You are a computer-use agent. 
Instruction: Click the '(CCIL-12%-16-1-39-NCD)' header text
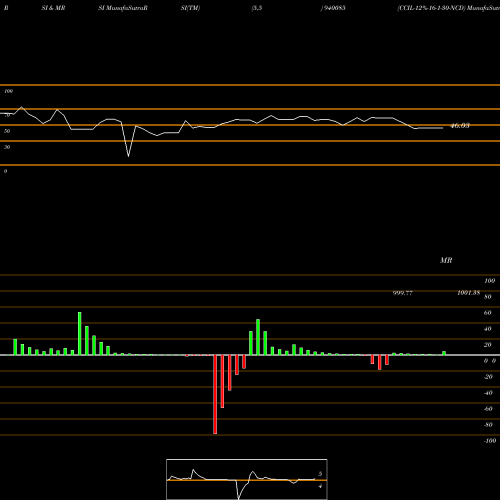431,8
